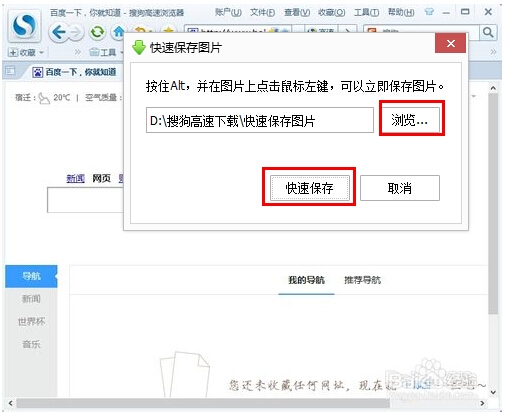Click the vertical scrollbar down arrow
The width and height of the screenshot is (507, 415).
pyautogui.click(x=493, y=392)
